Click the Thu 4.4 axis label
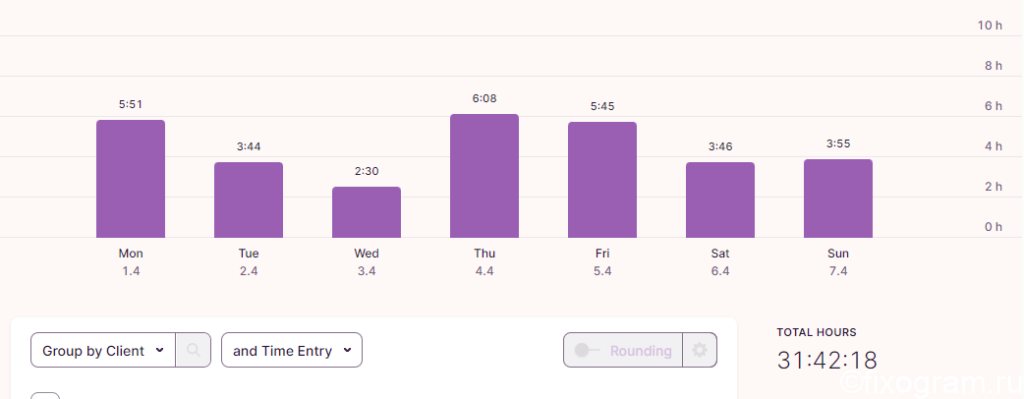The width and height of the screenshot is (1024, 399). coord(485,262)
